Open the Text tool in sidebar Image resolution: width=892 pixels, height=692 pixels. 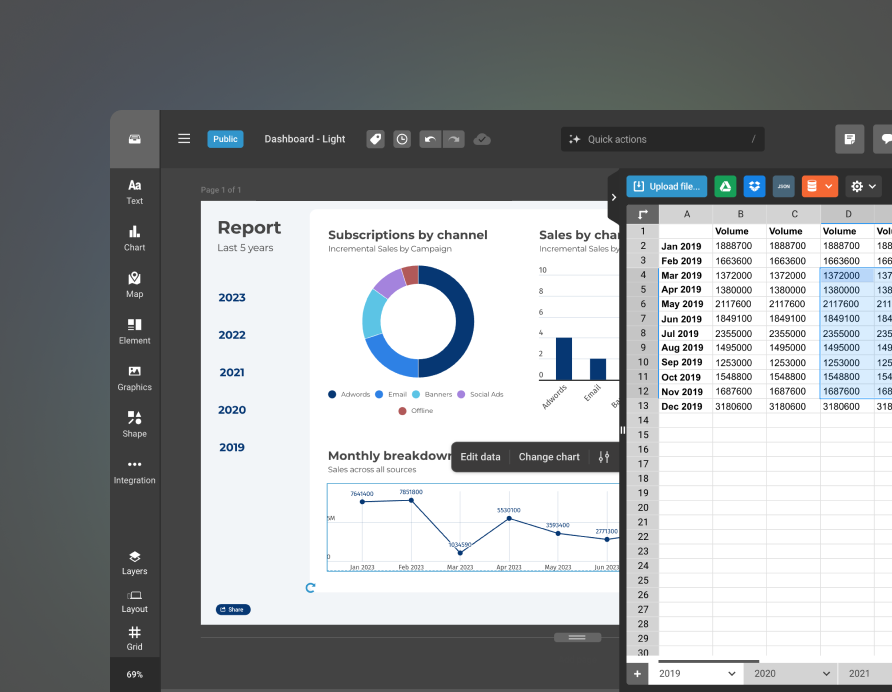click(134, 192)
